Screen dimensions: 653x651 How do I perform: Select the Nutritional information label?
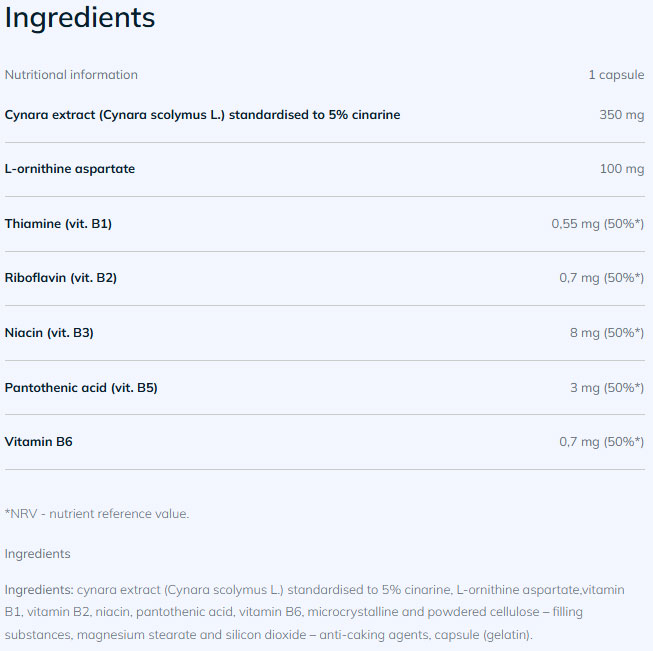click(71, 75)
